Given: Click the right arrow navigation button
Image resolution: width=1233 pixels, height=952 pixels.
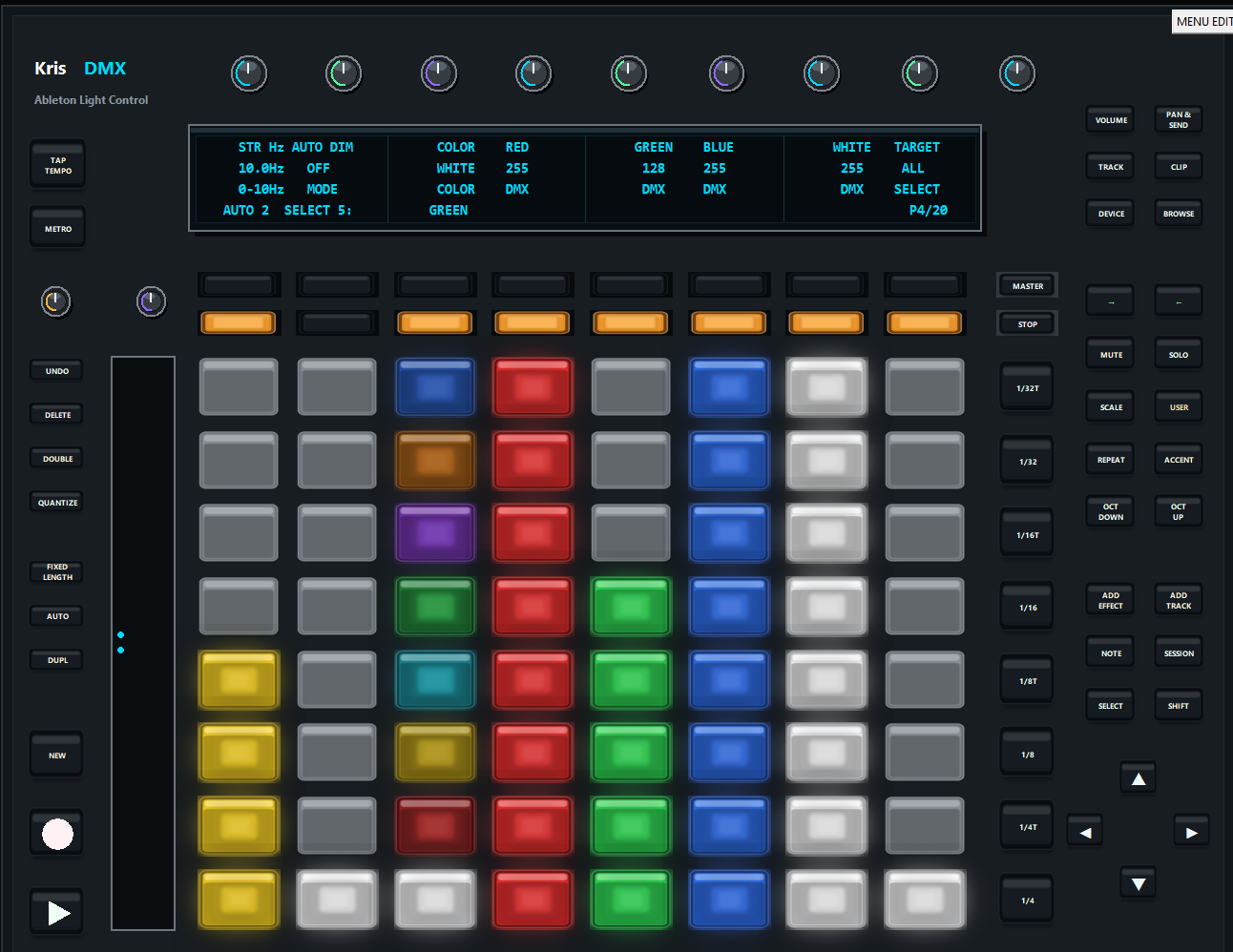Looking at the screenshot, I should pyautogui.click(x=1192, y=832).
